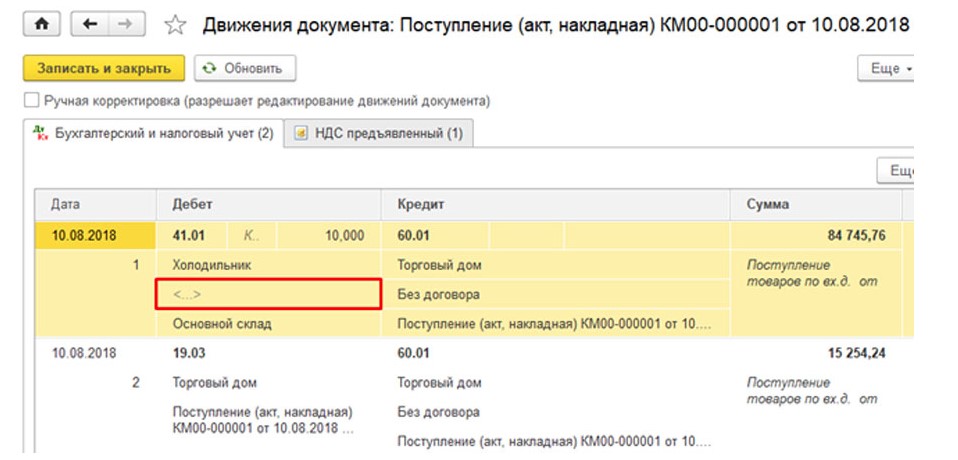Go forward with the right arrow

pos(125,23)
